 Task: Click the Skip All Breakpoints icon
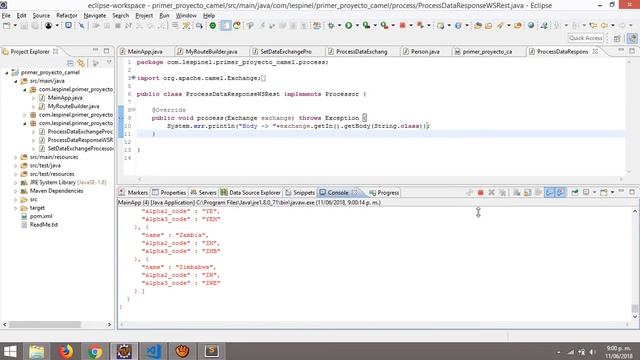point(82,26)
